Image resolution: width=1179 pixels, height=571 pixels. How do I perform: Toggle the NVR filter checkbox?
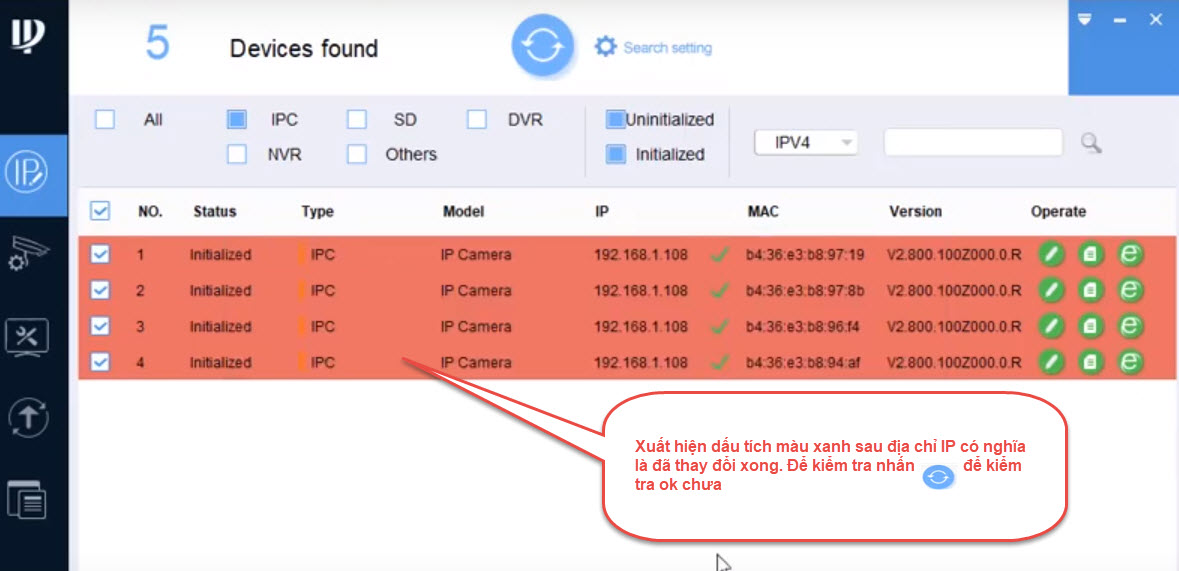tap(237, 154)
